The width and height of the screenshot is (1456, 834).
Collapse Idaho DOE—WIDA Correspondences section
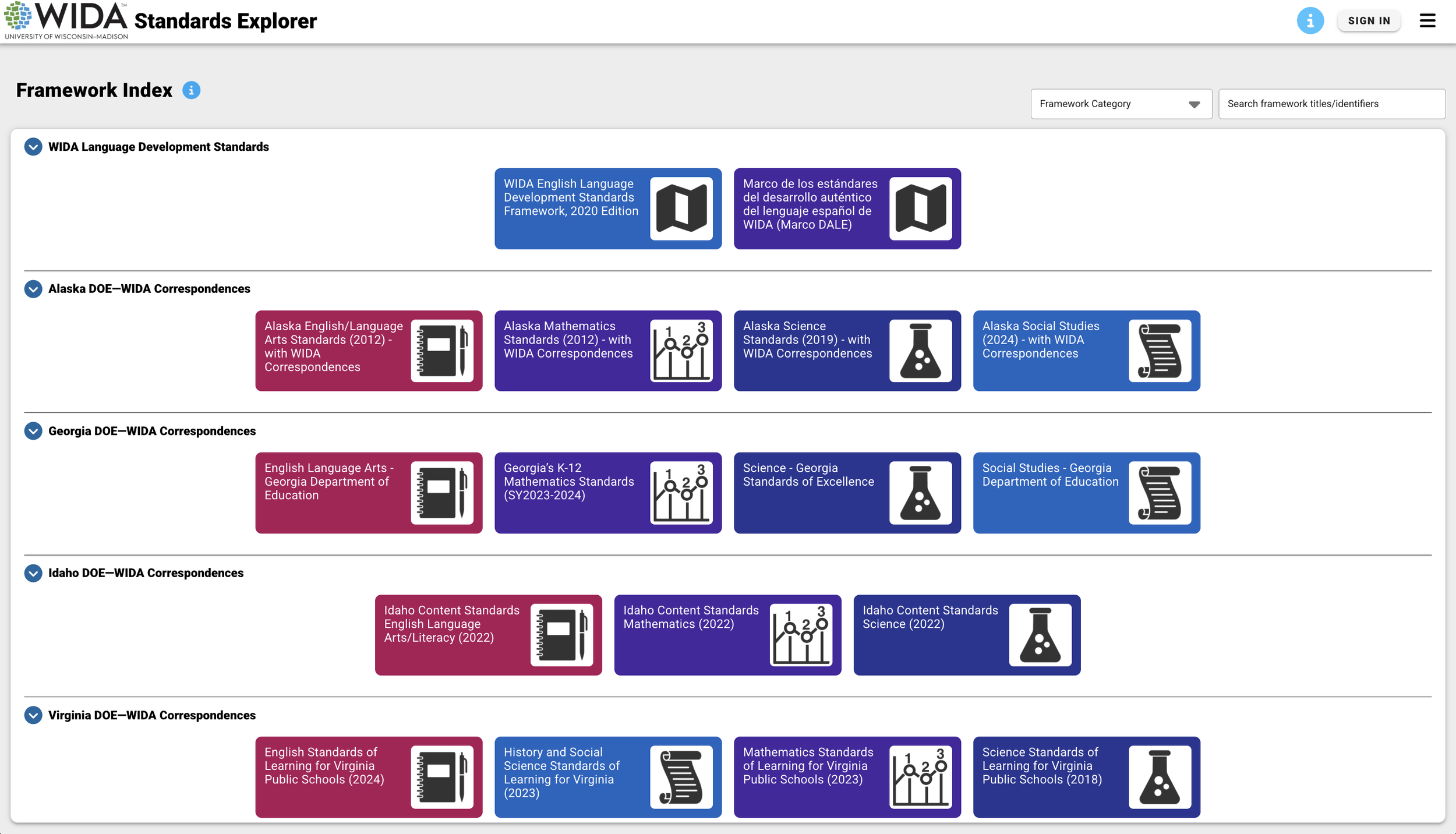(33, 573)
